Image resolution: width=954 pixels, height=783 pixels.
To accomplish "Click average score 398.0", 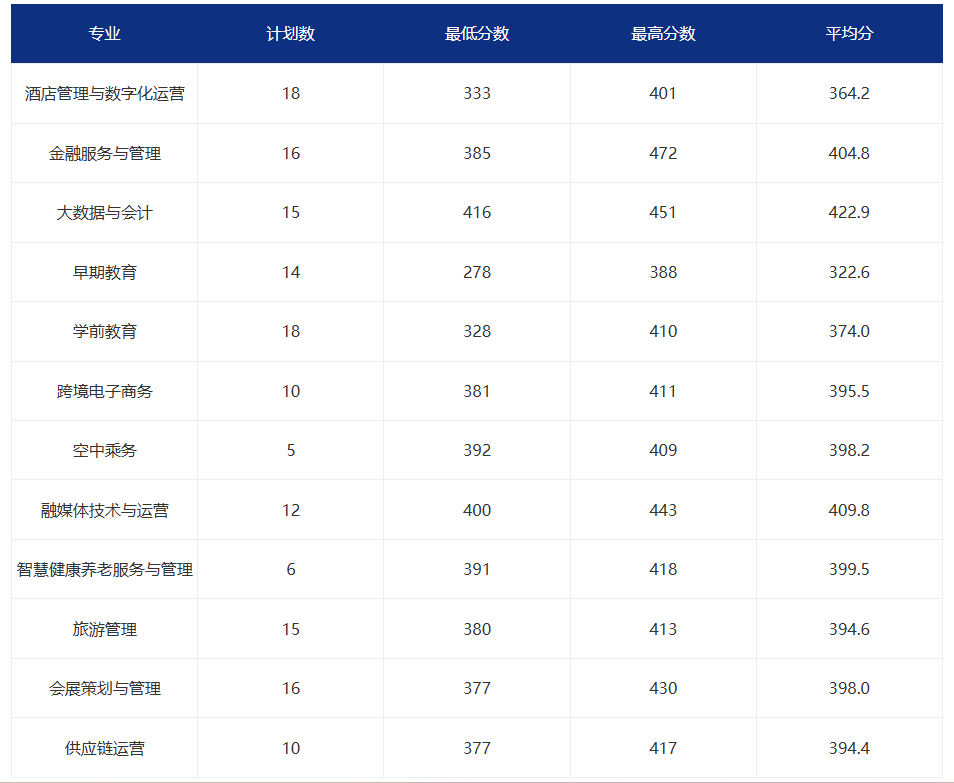I will pos(849,688).
